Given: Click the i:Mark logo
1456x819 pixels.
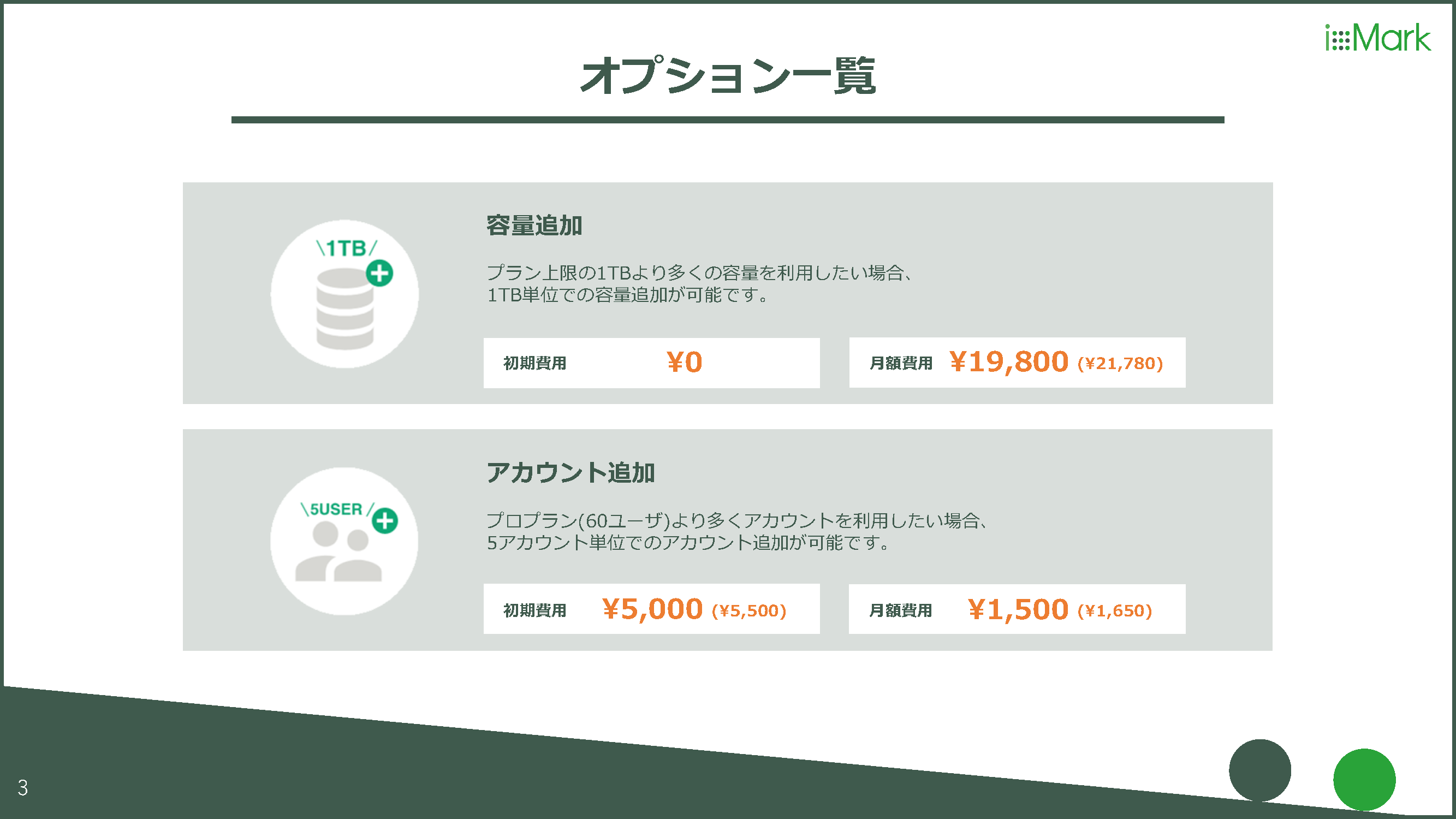Looking at the screenshot, I should [1377, 37].
